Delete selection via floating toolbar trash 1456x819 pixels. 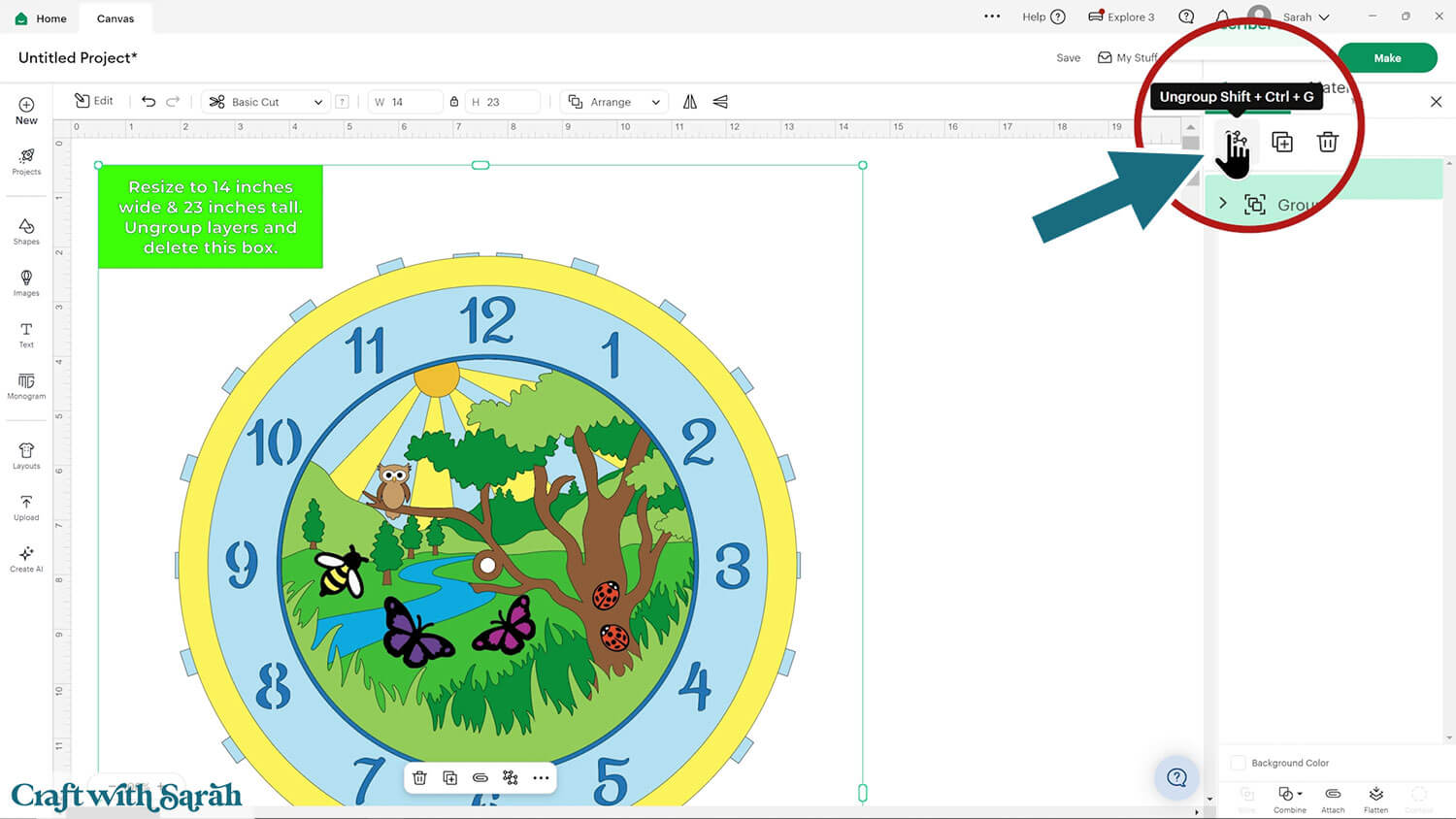419,777
